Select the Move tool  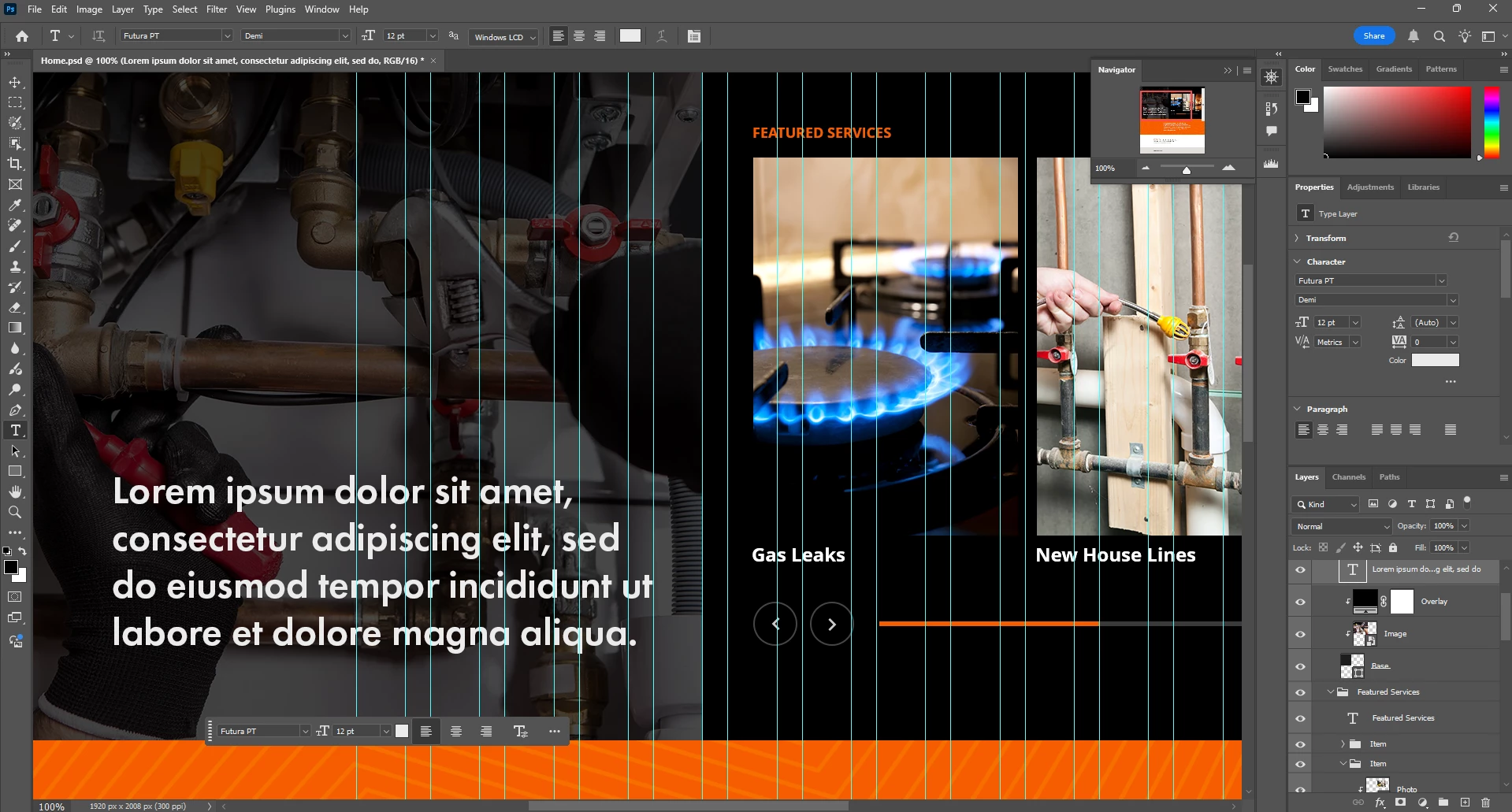15,82
